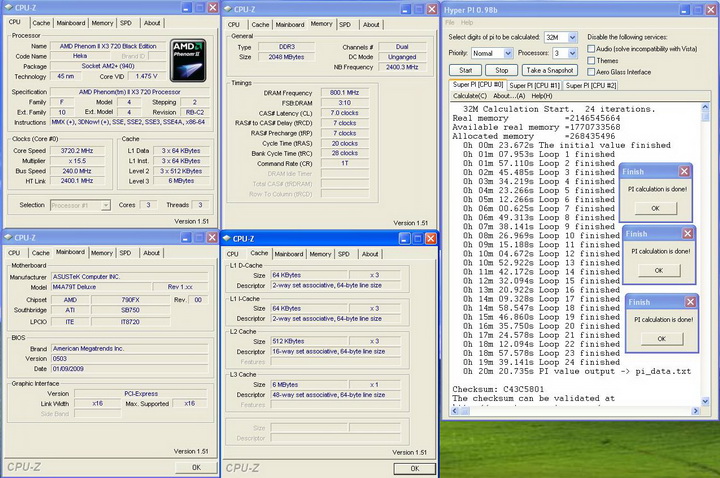720x478 pixels.
Task: Switch to Super PI [CPU #2] tab
Action: click(591, 85)
